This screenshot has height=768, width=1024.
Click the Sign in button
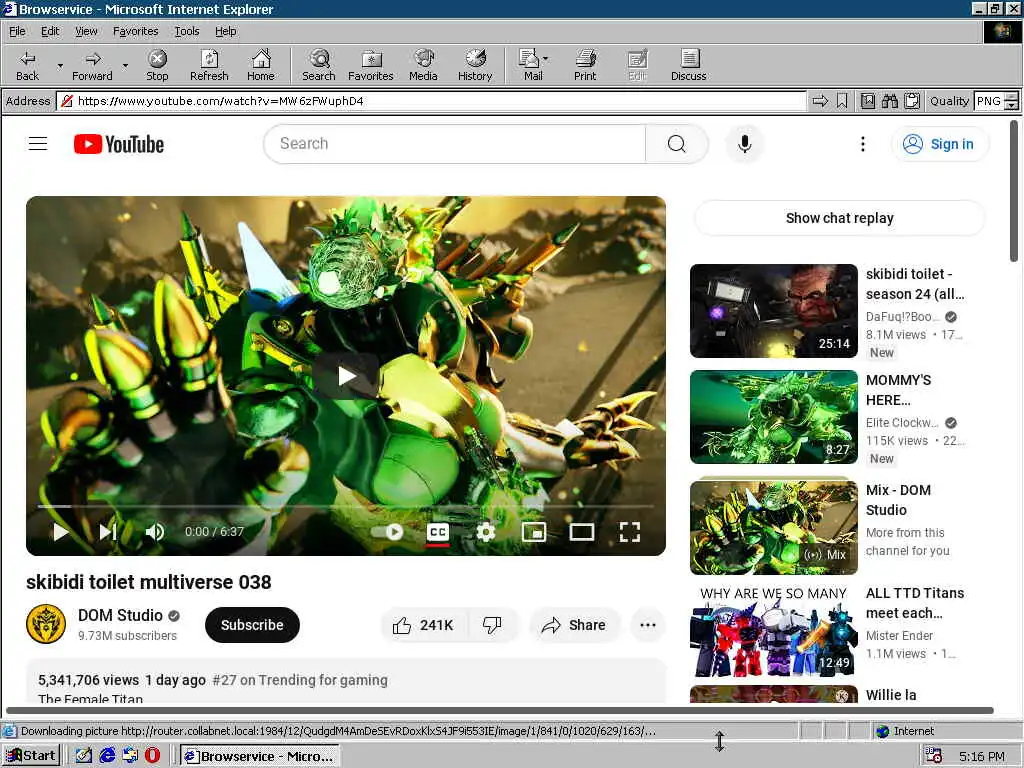tap(939, 144)
